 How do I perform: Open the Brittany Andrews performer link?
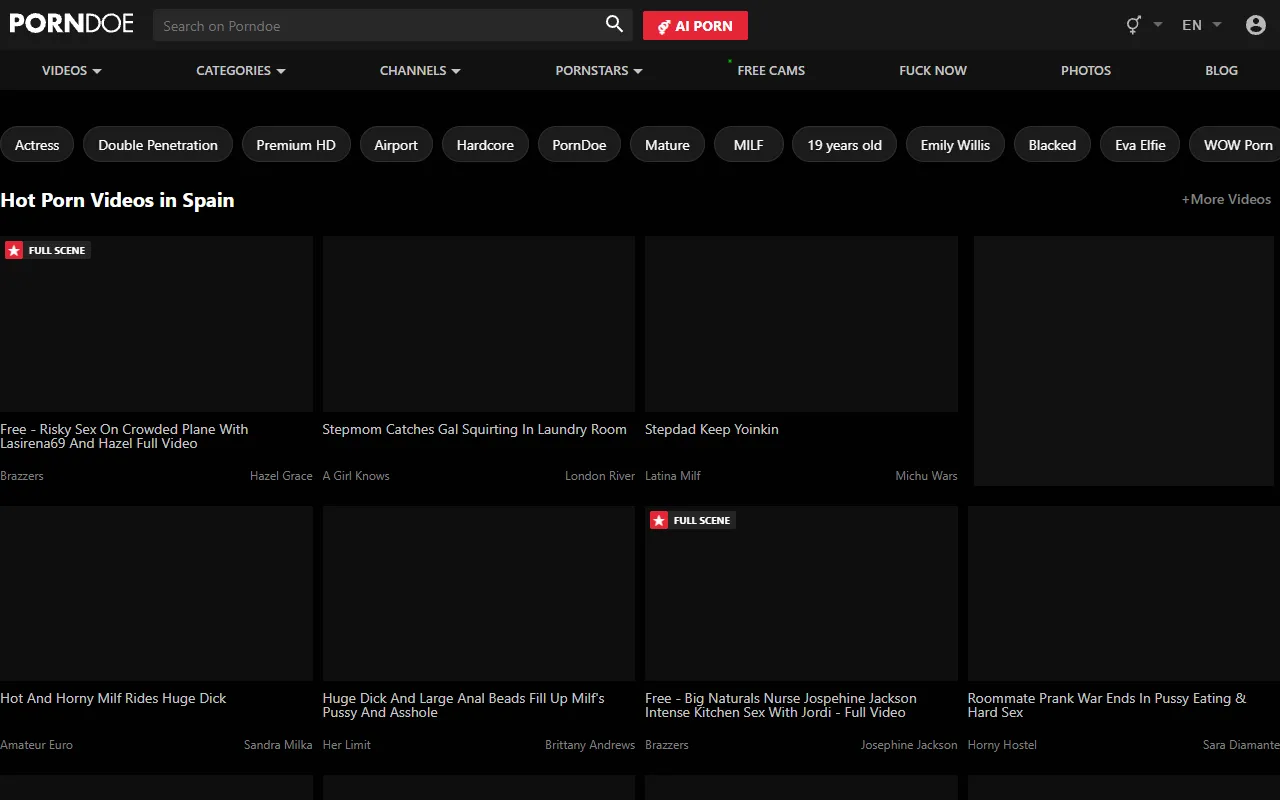[590, 745]
